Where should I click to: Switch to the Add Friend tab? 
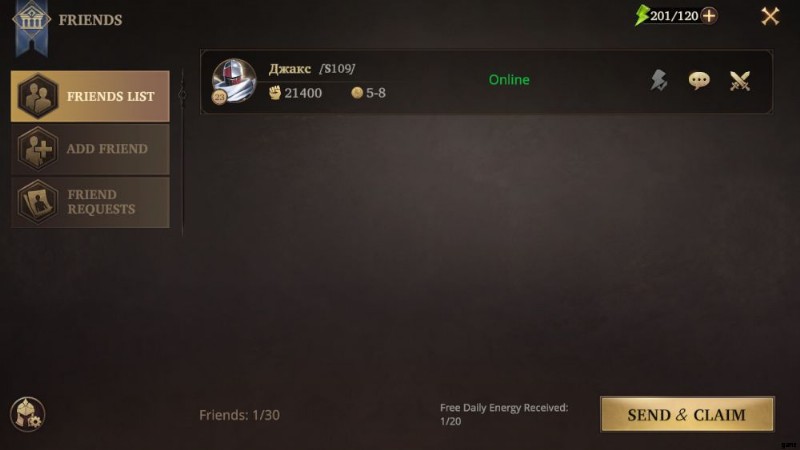pyautogui.click(x=90, y=149)
